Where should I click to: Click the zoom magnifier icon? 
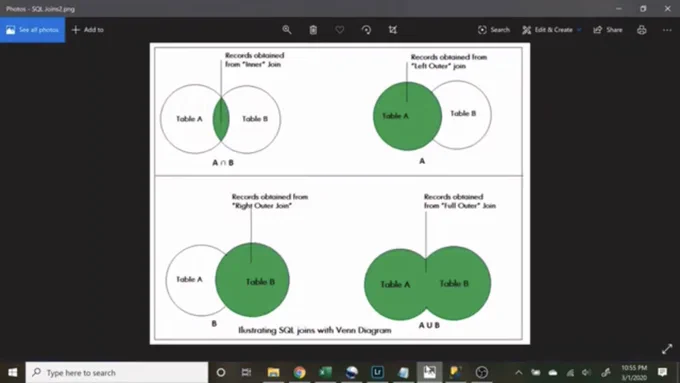(x=287, y=29)
